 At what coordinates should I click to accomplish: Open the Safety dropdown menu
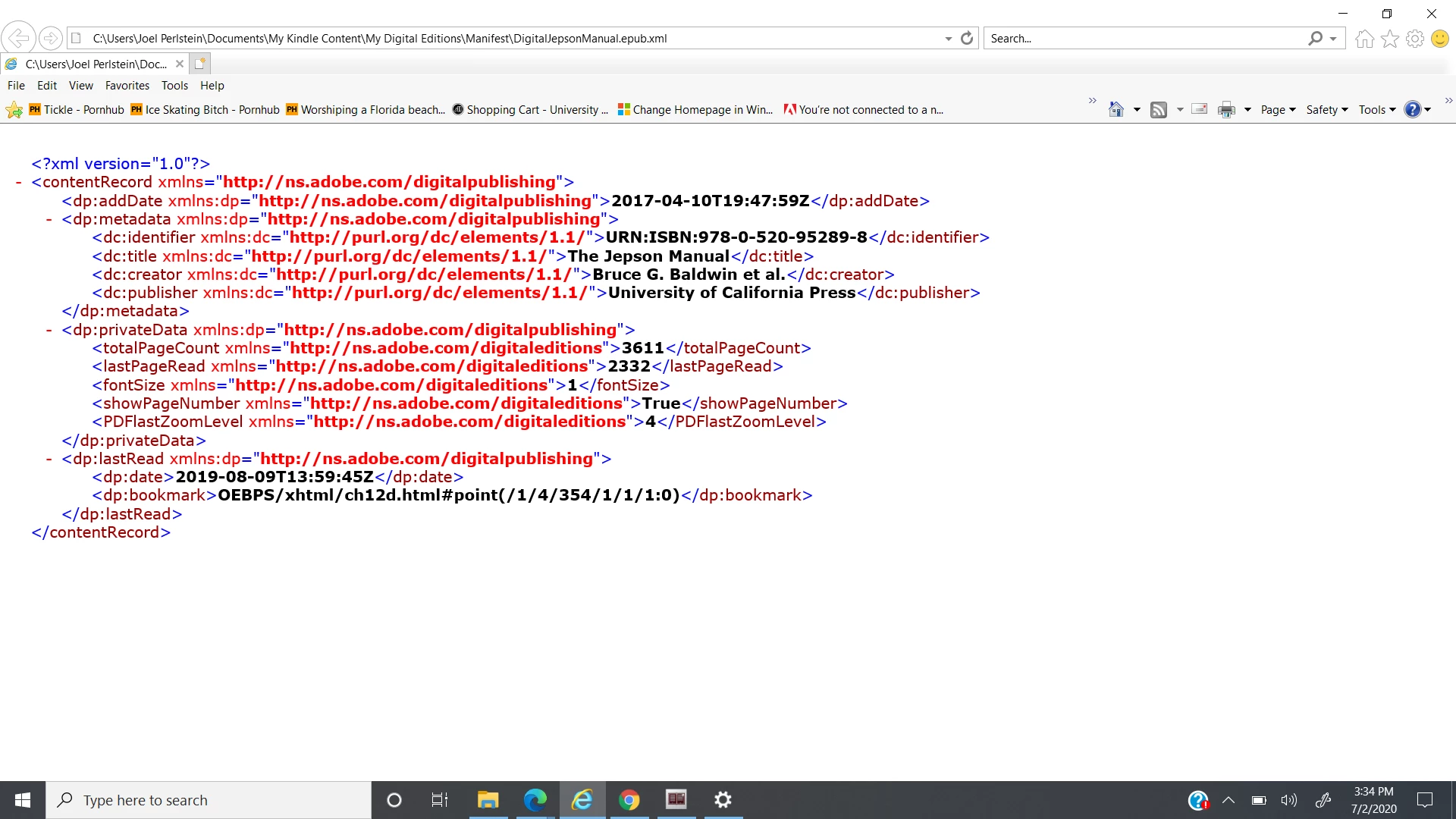point(1326,110)
